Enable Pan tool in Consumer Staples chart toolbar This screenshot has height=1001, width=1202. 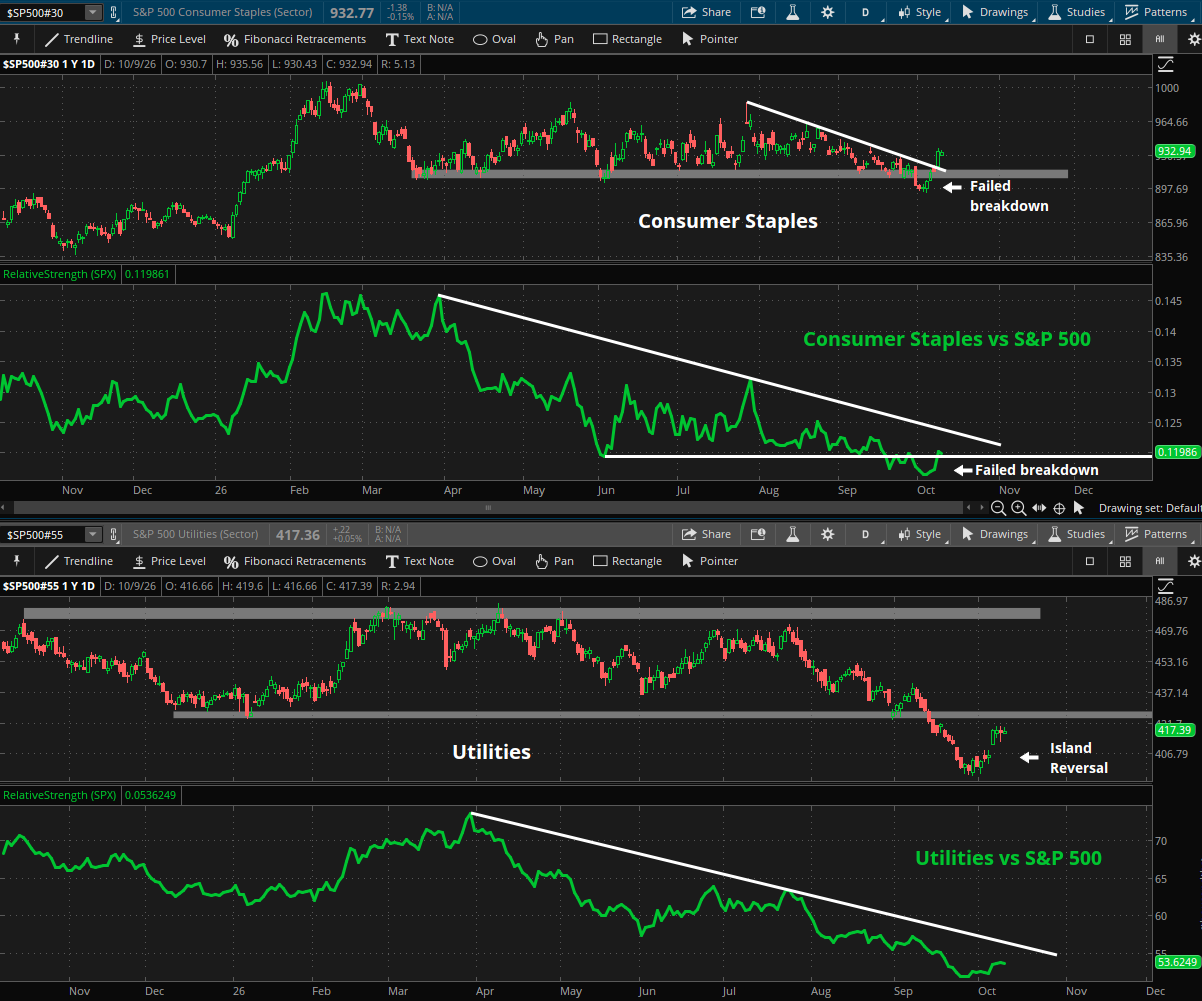point(554,39)
